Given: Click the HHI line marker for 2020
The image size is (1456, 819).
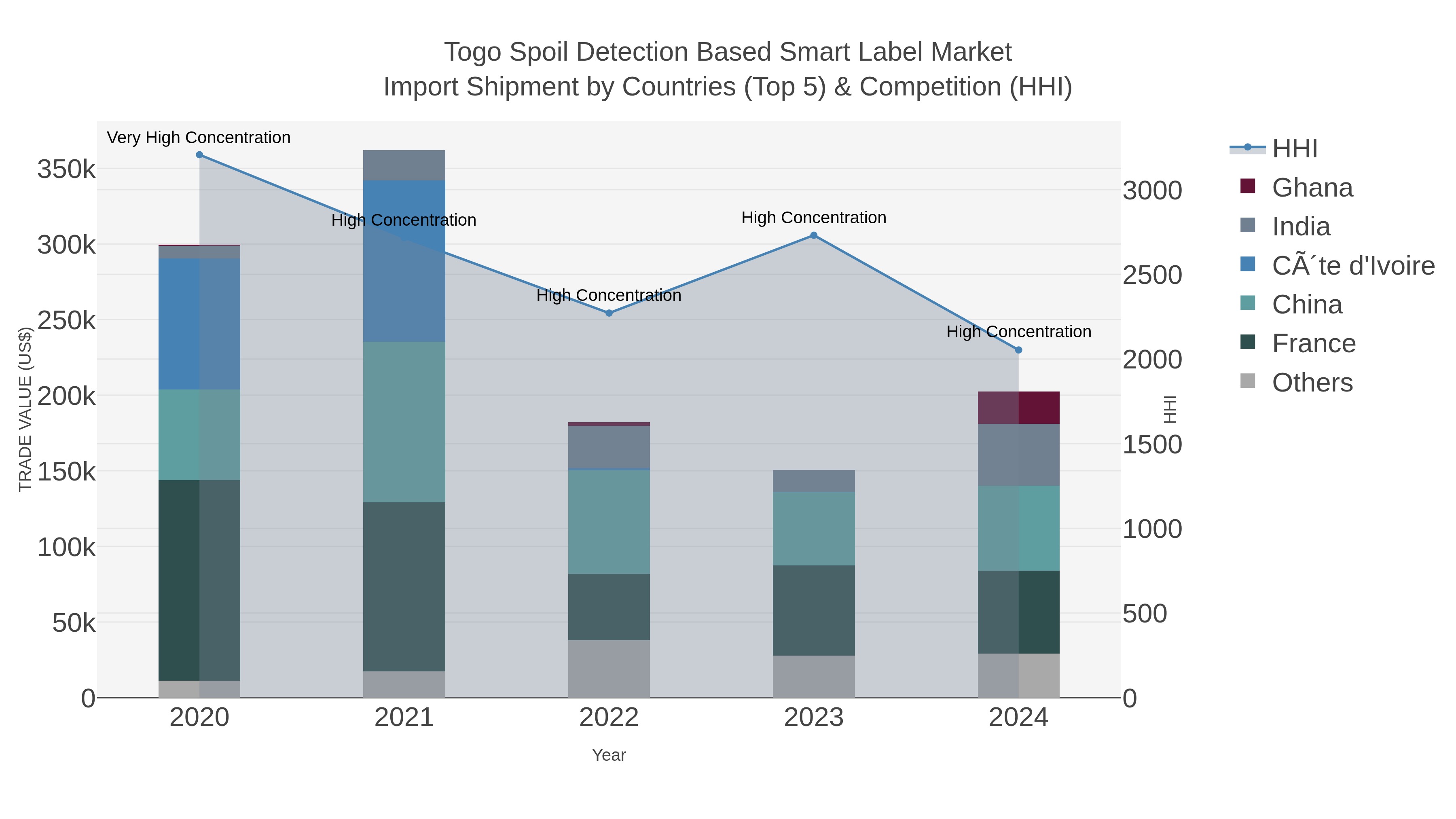Looking at the screenshot, I should click(199, 155).
